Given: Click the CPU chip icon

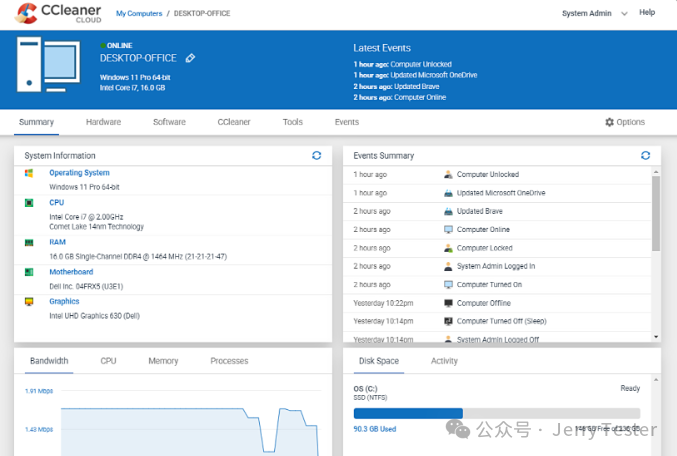Looking at the screenshot, I should coord(29,203).
